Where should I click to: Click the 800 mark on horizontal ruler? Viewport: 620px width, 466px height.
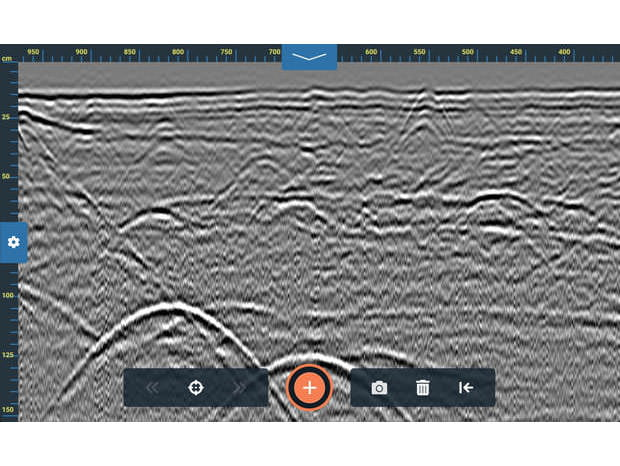pos(178,52)
